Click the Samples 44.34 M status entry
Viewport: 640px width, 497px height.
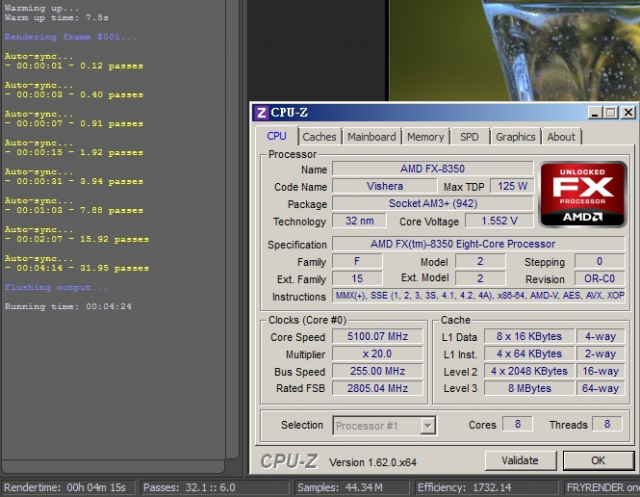point(352,487)
